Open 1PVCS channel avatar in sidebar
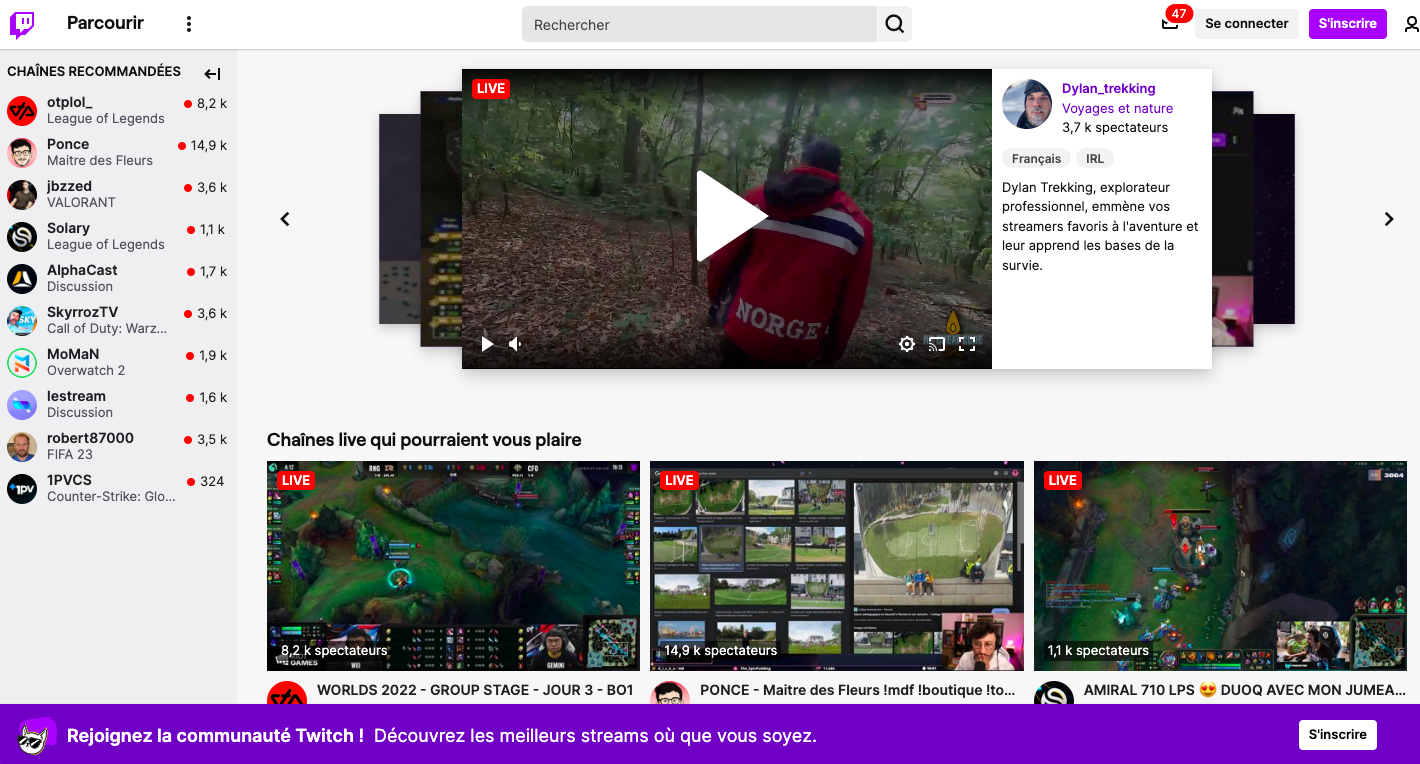 pyautogui.click(x=22, y=489)
